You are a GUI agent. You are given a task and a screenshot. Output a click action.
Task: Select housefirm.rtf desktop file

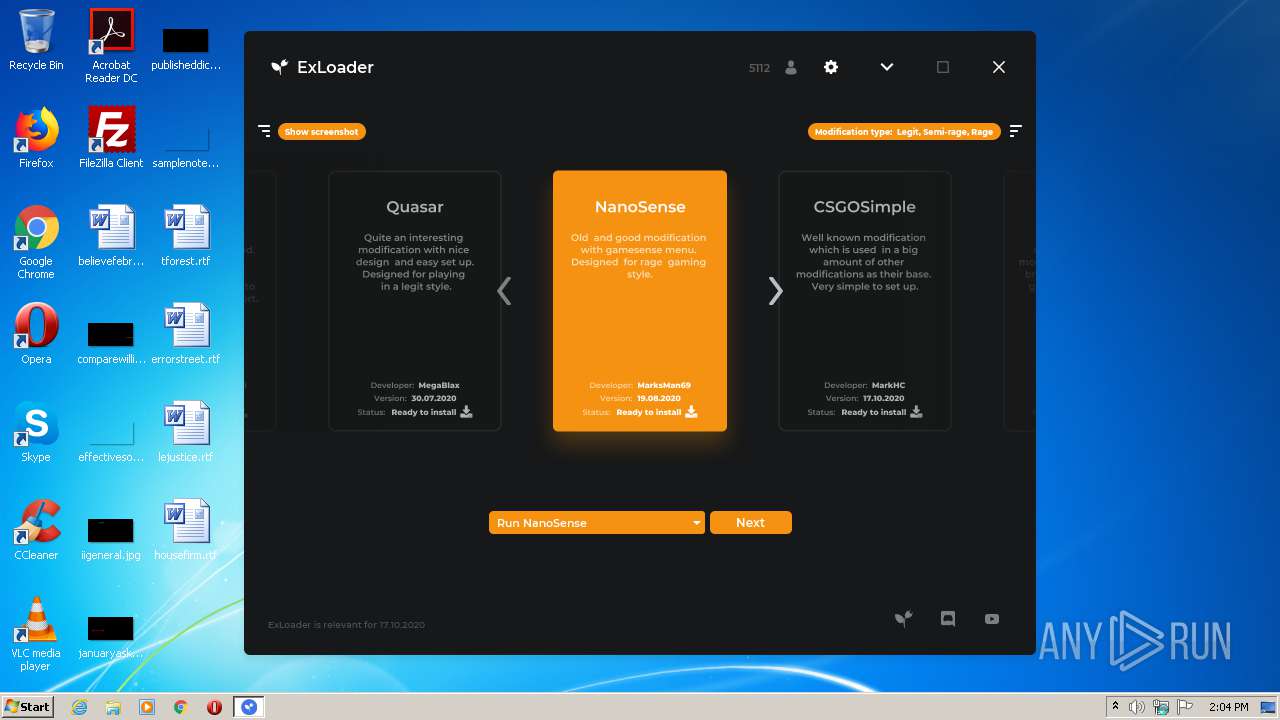[186, 530]
